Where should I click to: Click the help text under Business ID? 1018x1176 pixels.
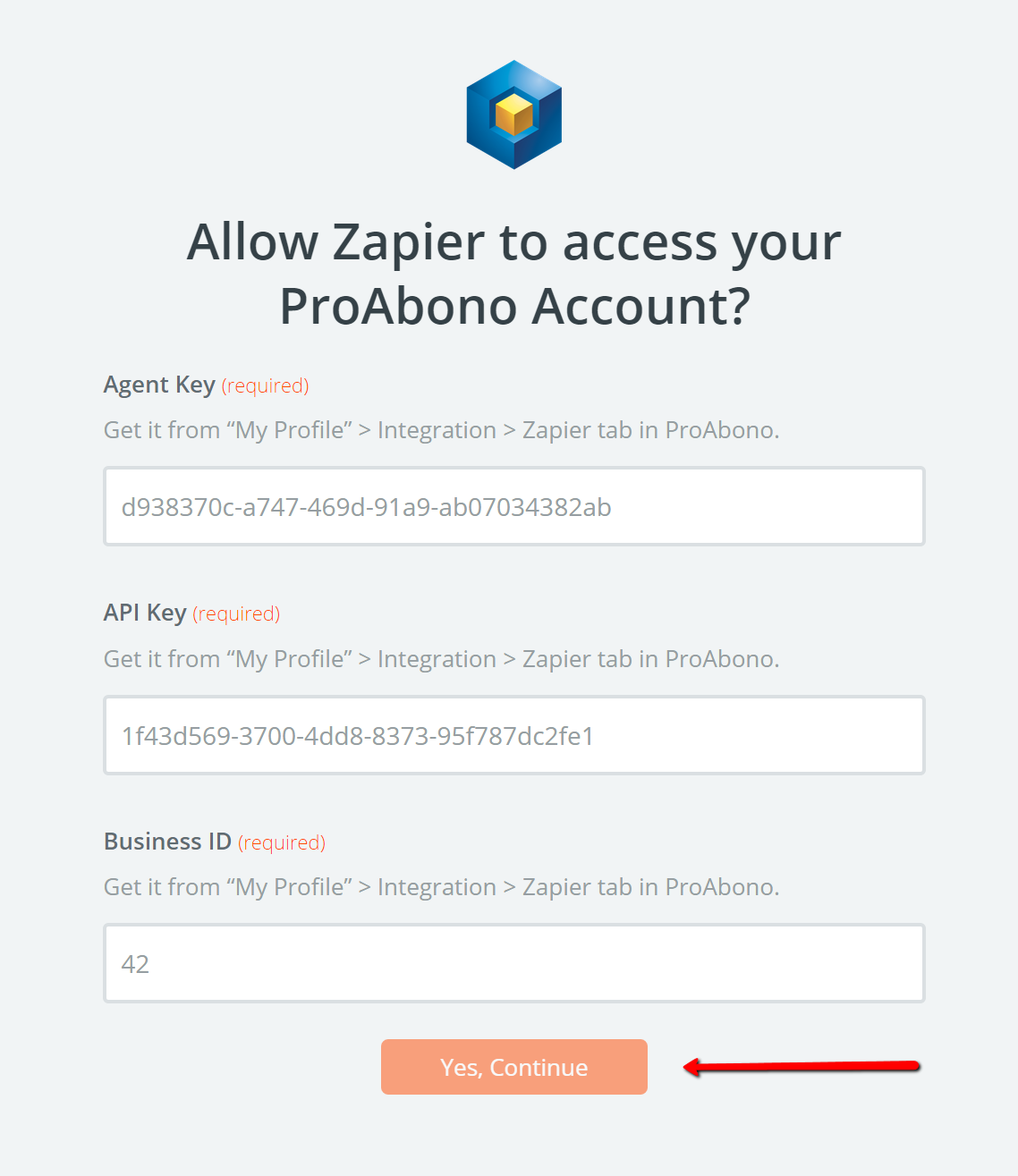point(442,887)
